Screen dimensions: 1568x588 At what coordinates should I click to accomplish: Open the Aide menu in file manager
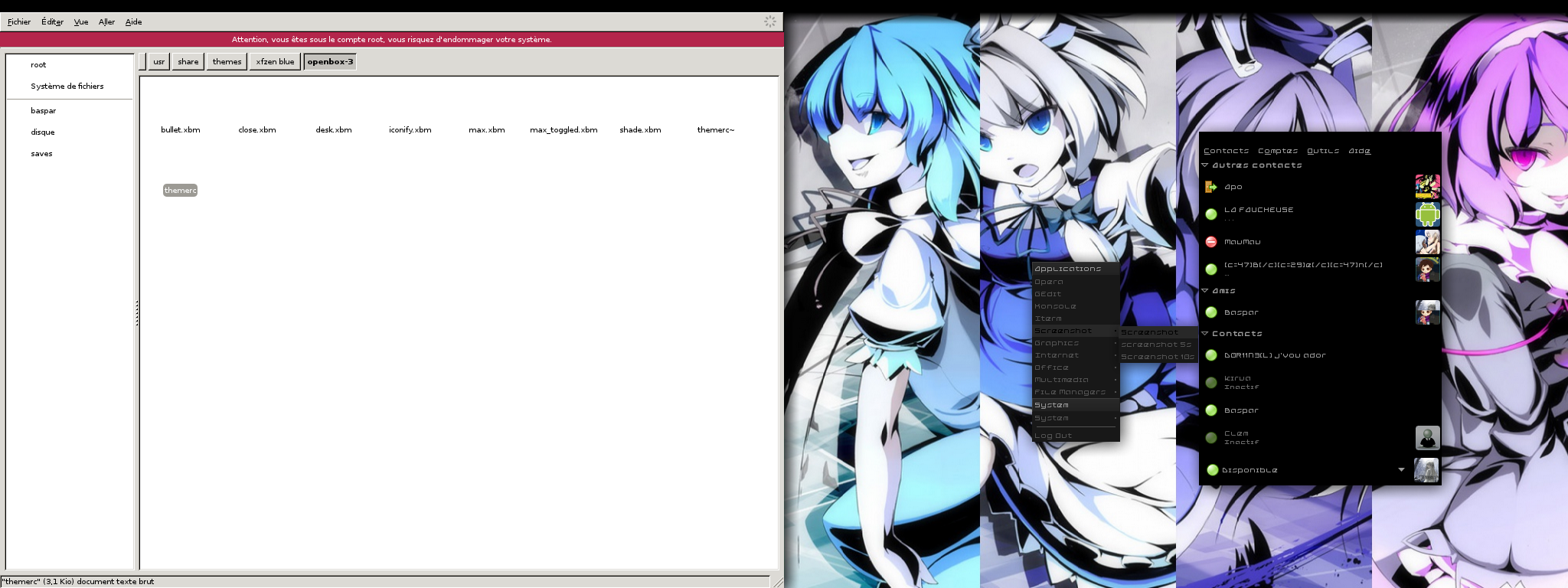133,22
